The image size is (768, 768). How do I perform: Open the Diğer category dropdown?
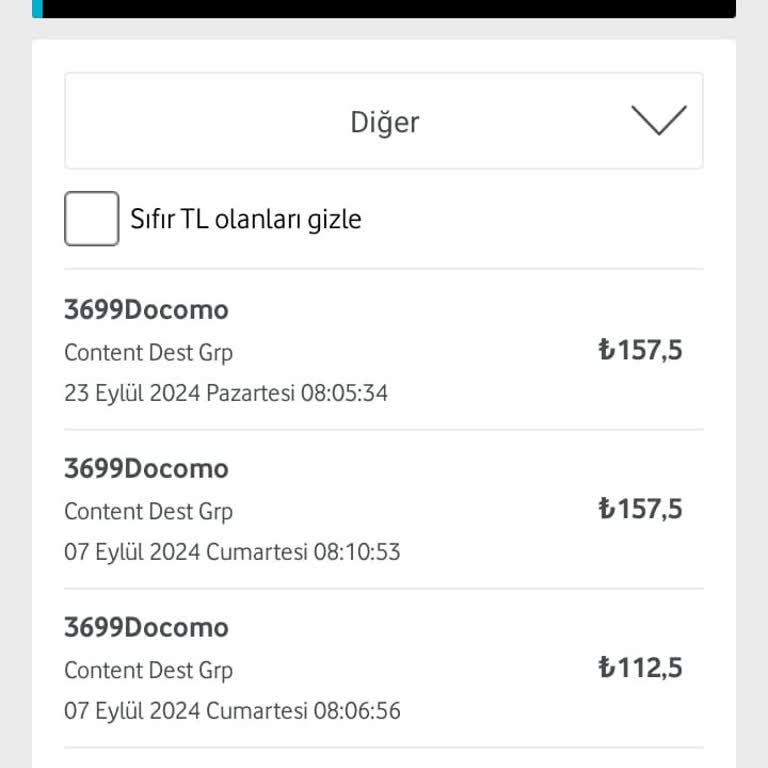(384, 121)
